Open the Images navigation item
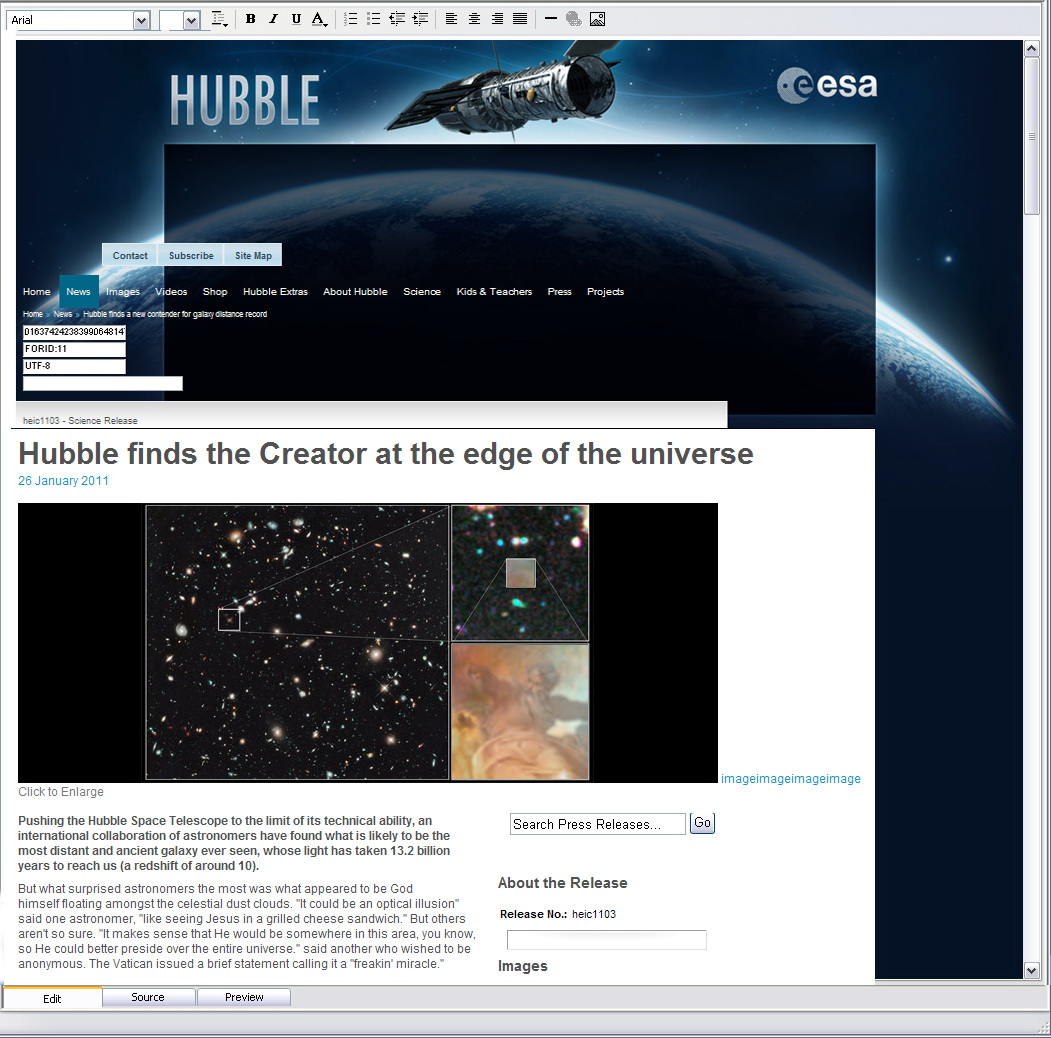The height and width of the screenshot is (1038, 1051). [x=123, y=291]
